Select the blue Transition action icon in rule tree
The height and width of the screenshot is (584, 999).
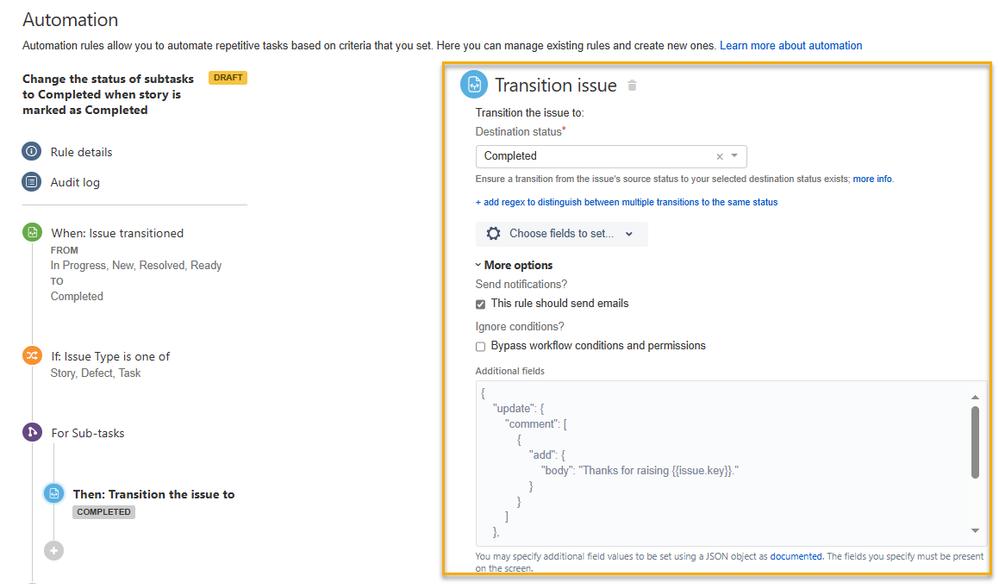[x=54, y=494]
